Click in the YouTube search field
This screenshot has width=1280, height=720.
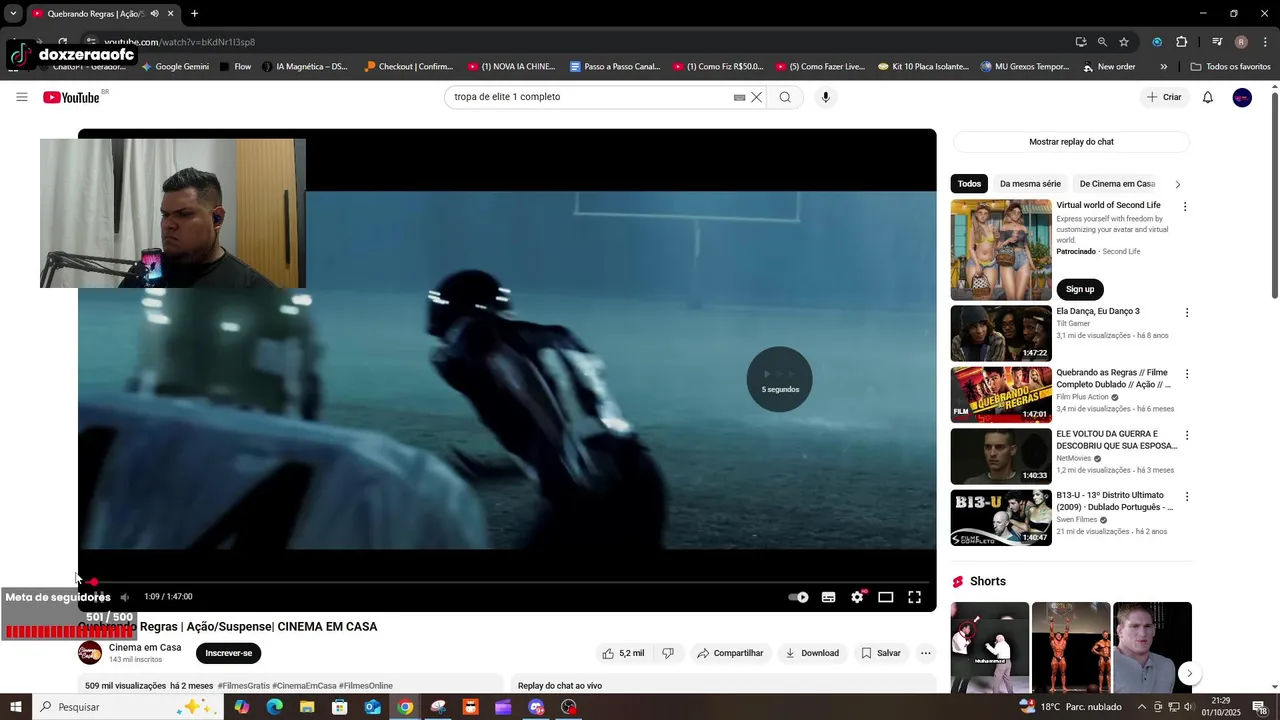coord(590,97)
